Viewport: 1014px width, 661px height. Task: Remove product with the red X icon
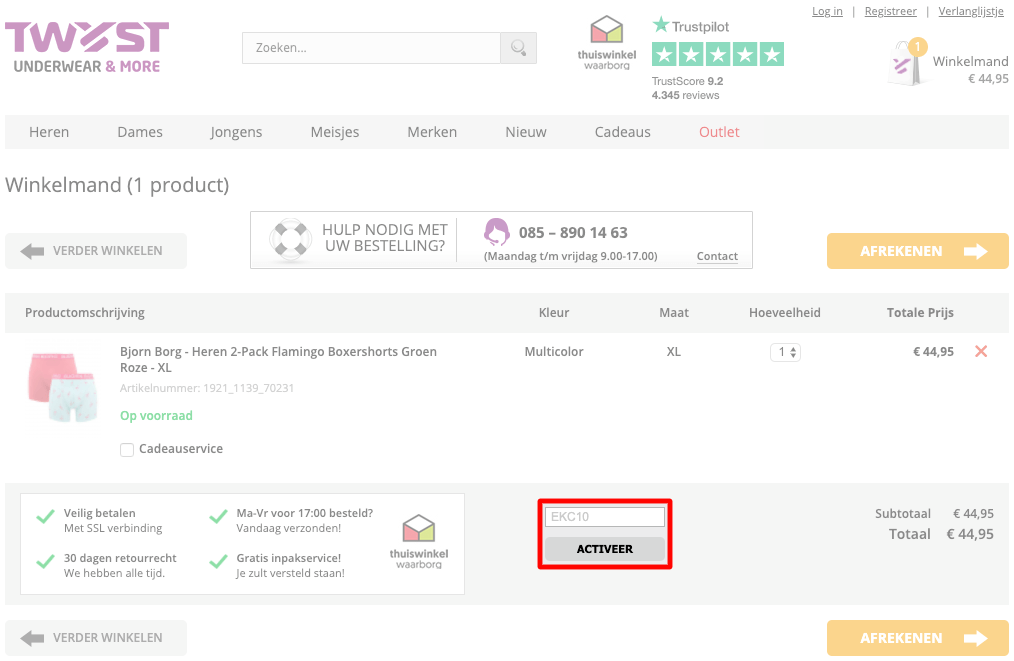click(981, 351)
